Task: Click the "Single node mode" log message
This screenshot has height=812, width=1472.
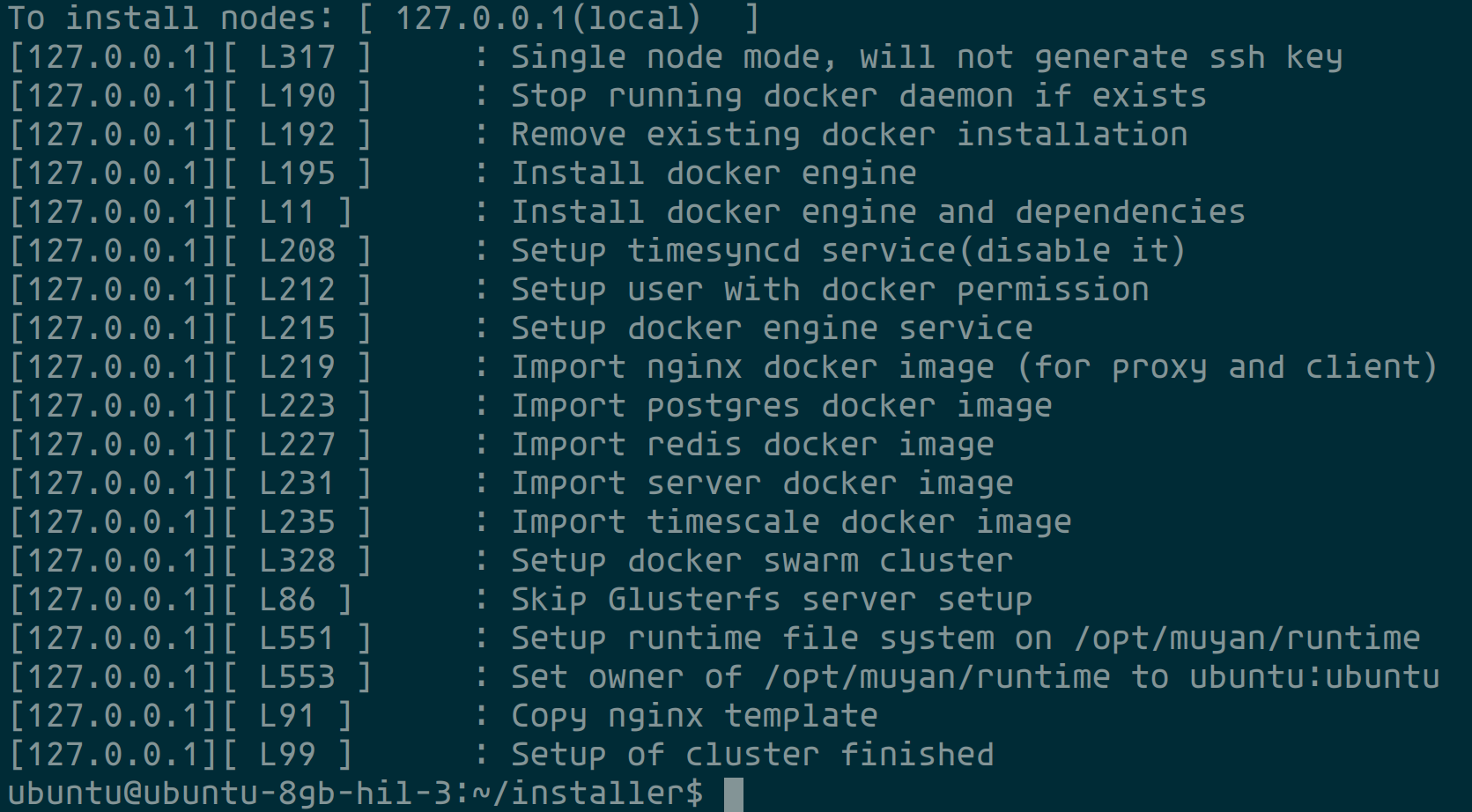Action: (x=926, y=57)
